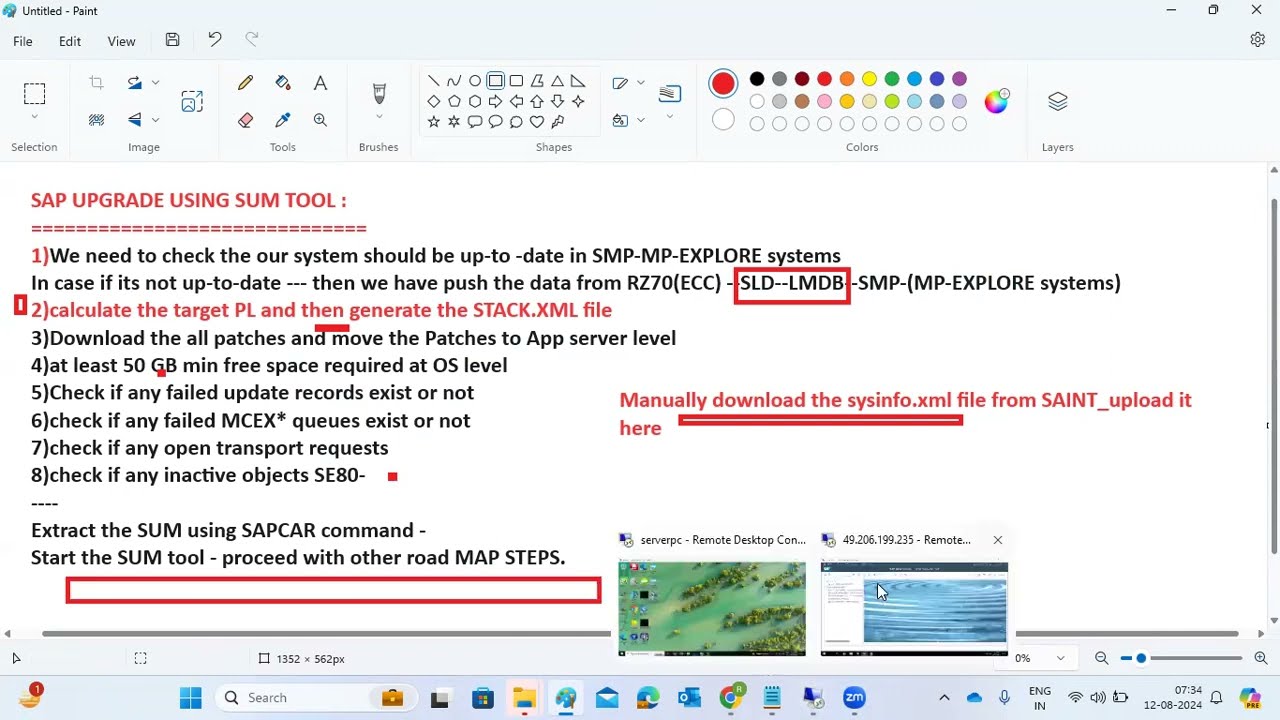Open the zoom percentage dropdown
Viewport: 1280px width, 720px height.
click(1060, 658)
